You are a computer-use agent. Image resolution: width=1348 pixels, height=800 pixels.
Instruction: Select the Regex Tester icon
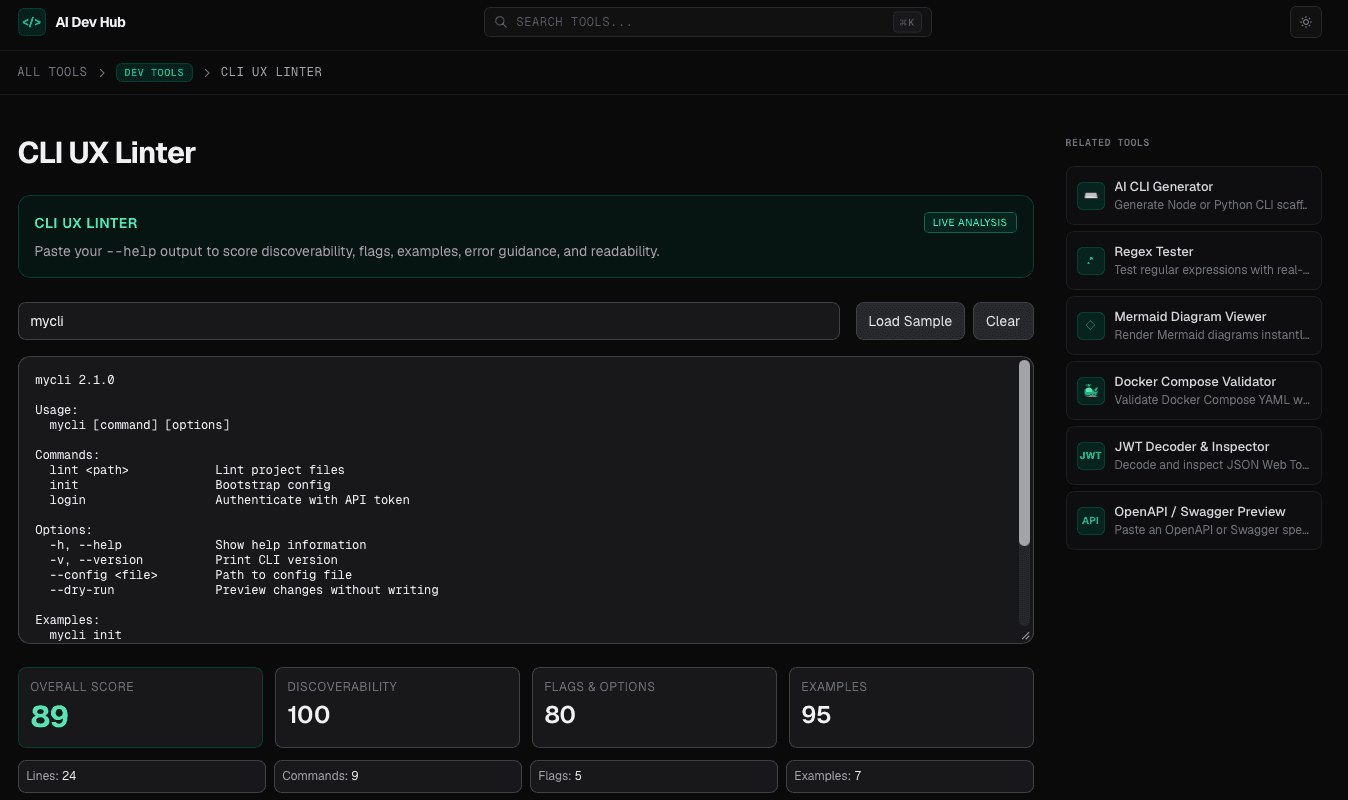tap(1090, 260)
